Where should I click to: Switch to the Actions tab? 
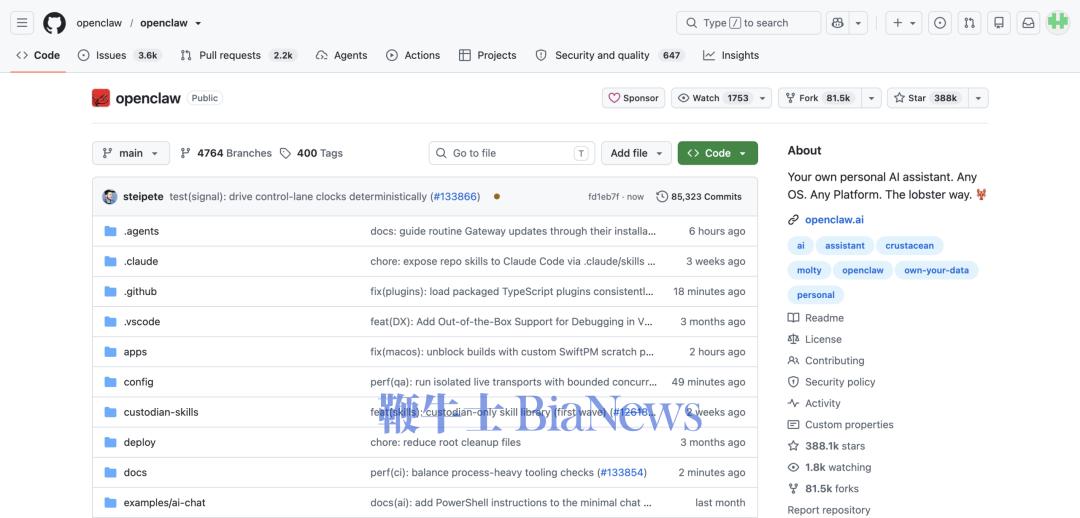[413, 55]
